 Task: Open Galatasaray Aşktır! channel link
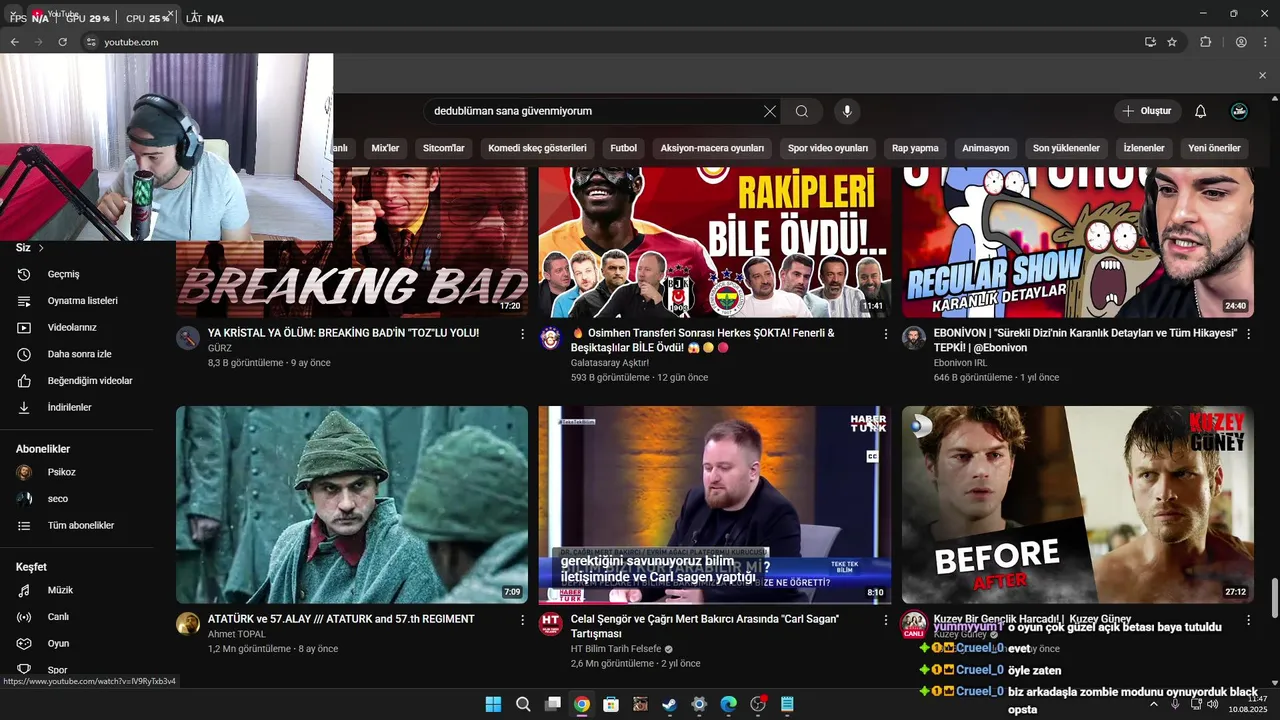coord(609,363)
